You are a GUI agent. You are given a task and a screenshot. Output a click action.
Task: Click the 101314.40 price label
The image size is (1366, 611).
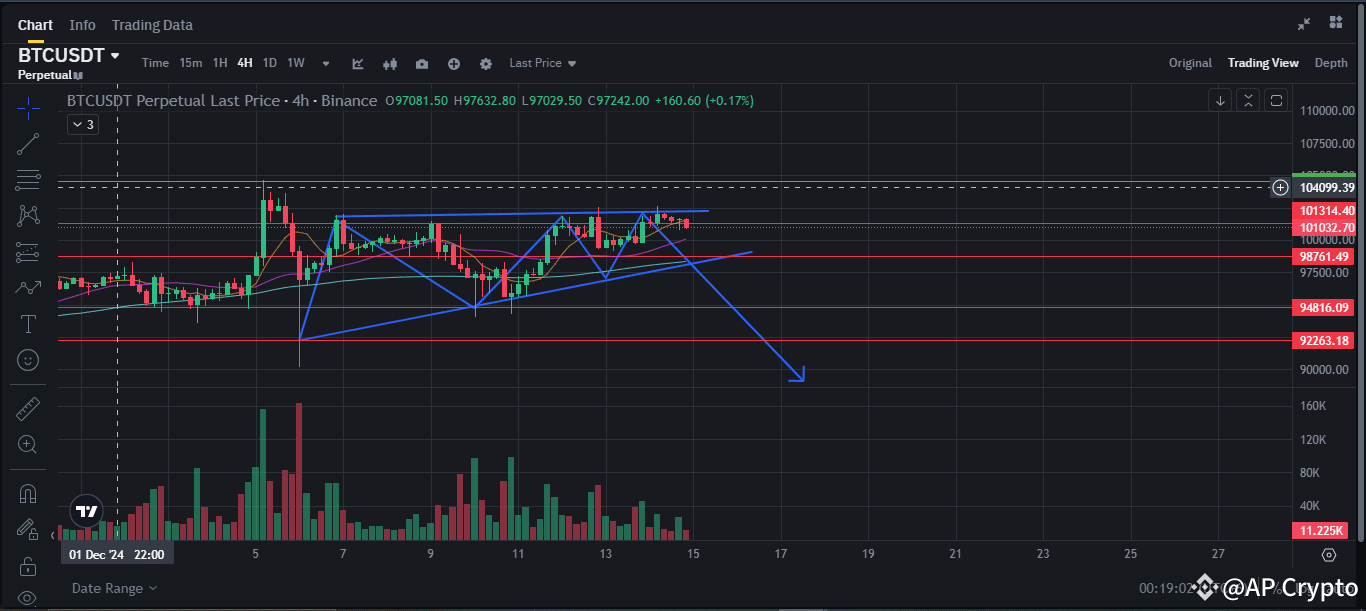coord(1324,211)
